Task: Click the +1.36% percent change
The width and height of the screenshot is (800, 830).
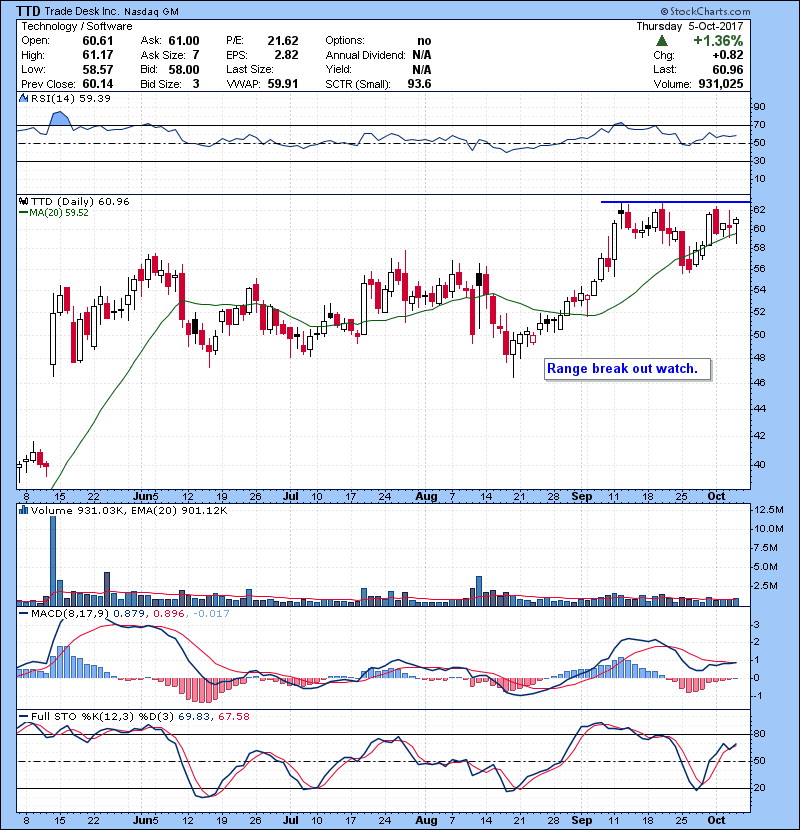Action: click(x=718, y=41)
